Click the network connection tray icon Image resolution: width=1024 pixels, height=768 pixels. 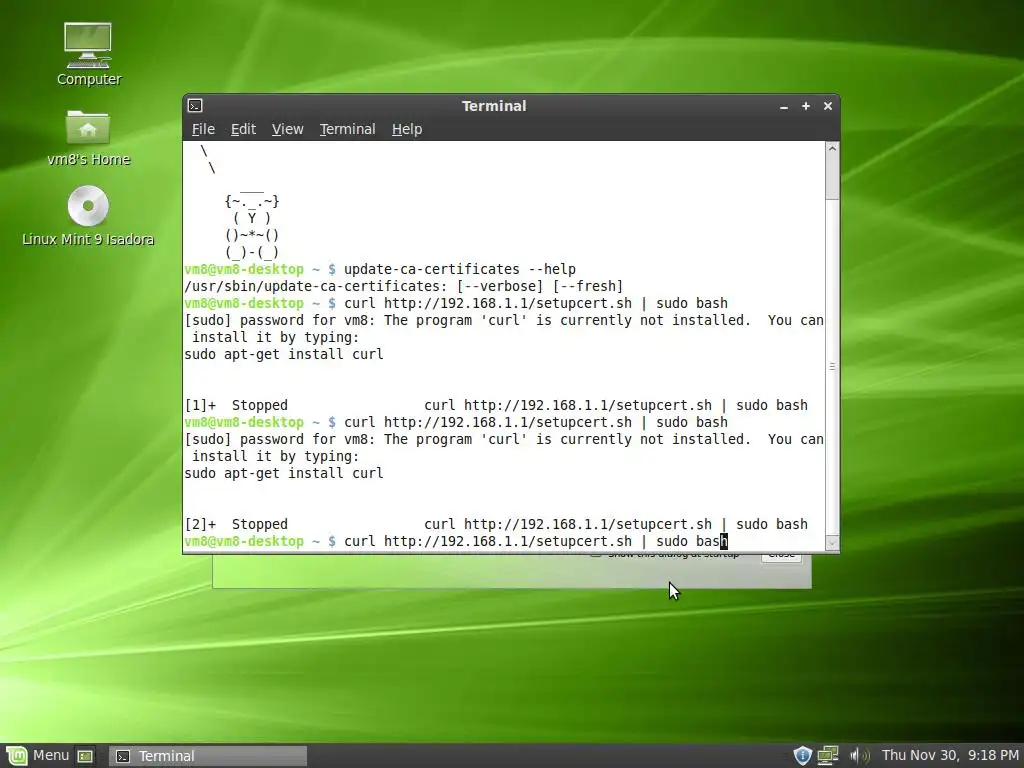828,756
